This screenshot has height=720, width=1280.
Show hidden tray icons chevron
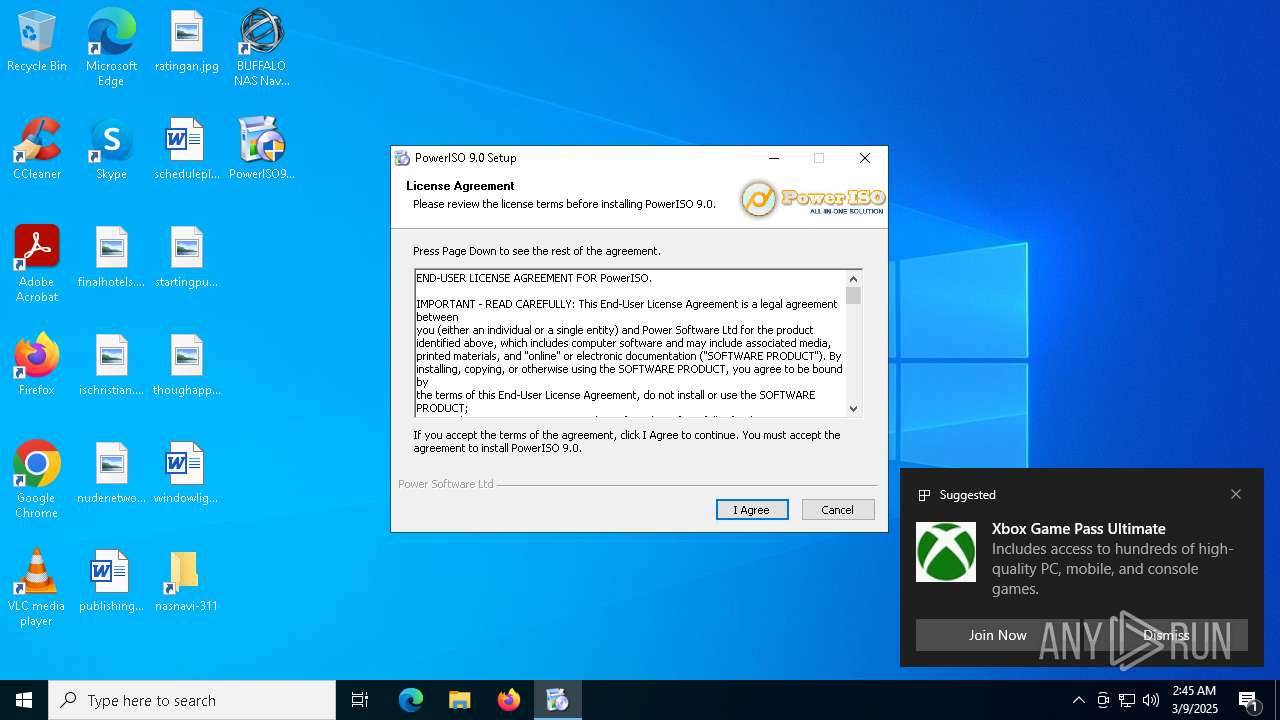coord(1078,700)
